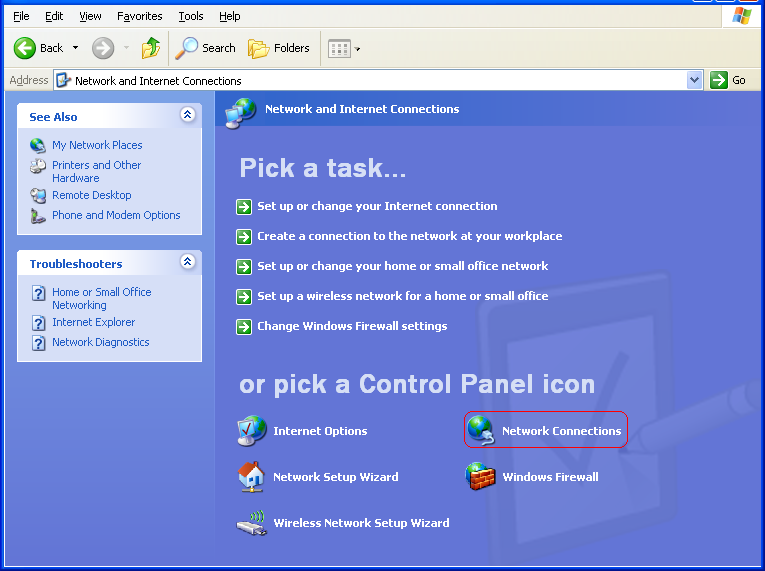Screen dimensions: 765x571
Task: Open Home or Small Office Networking troubleshooter
Action: (101, 298)
